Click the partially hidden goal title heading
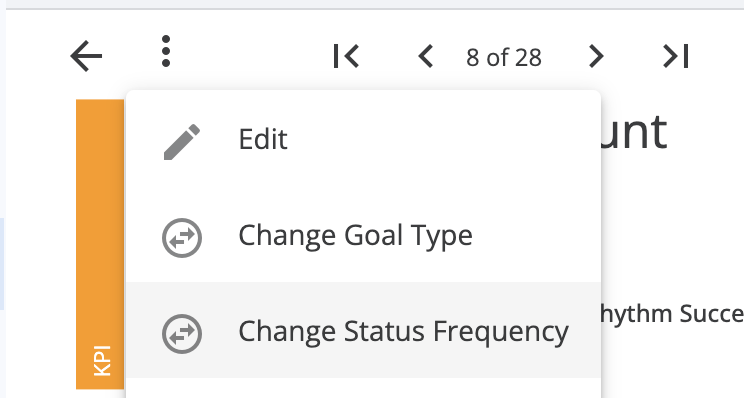This screenshot has height=398, width=744. 634,132
